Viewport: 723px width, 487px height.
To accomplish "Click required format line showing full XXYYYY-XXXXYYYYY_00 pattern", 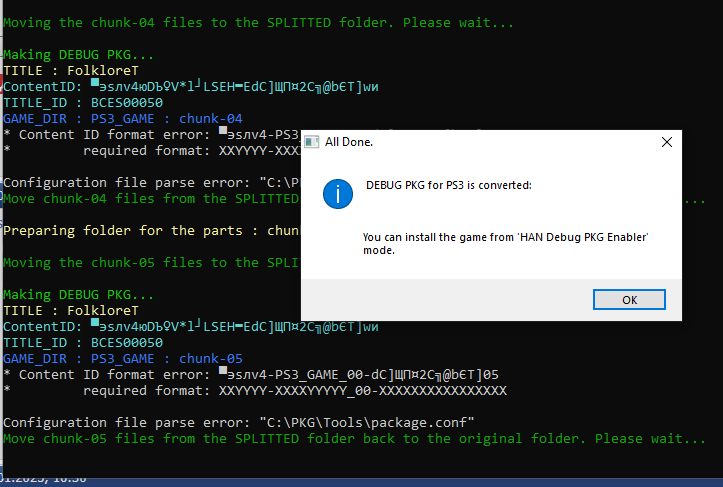I will [255, 391].
